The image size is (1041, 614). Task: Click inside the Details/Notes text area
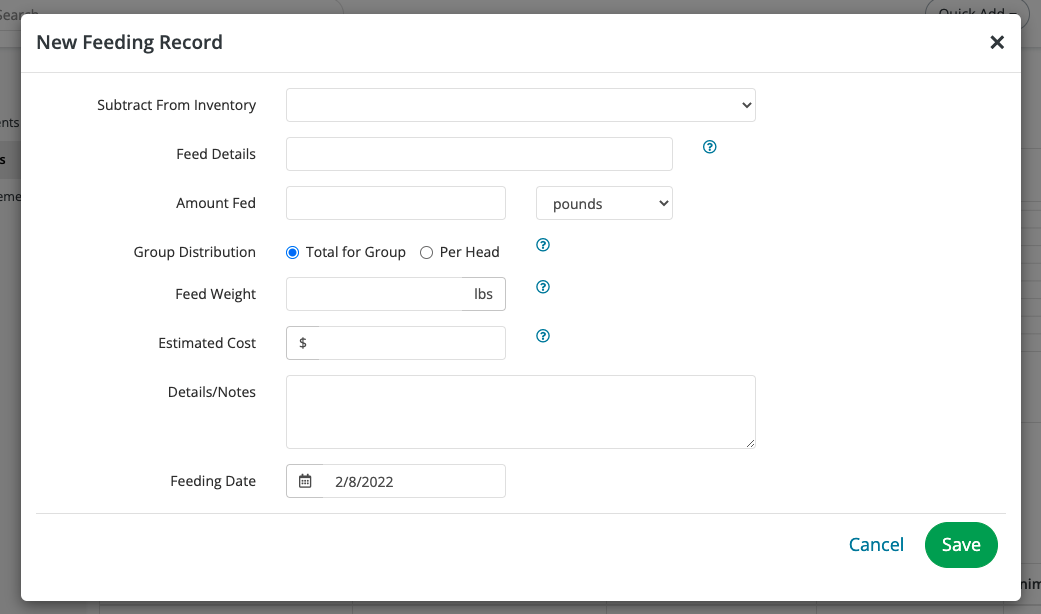click(x=520, y=412)
